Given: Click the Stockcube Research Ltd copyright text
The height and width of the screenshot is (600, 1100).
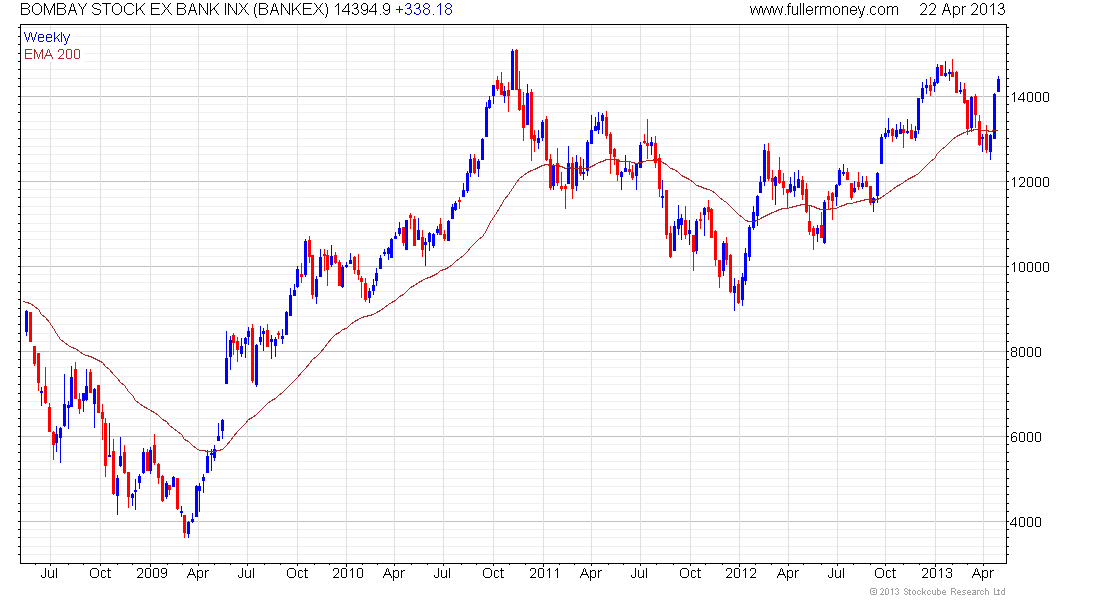Looking at the screenshot, I should (937, 592).
